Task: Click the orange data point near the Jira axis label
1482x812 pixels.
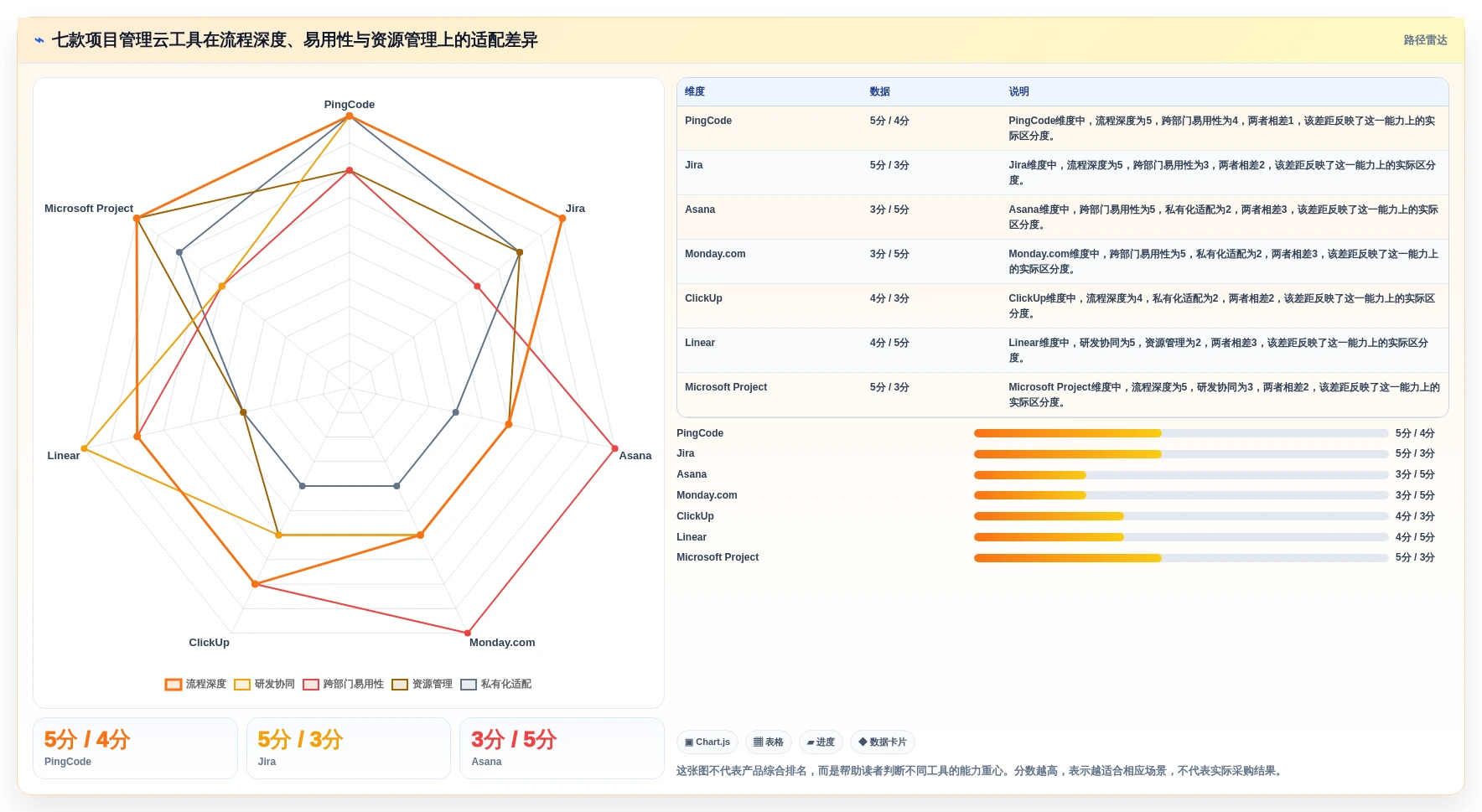Action: point(562,219)
